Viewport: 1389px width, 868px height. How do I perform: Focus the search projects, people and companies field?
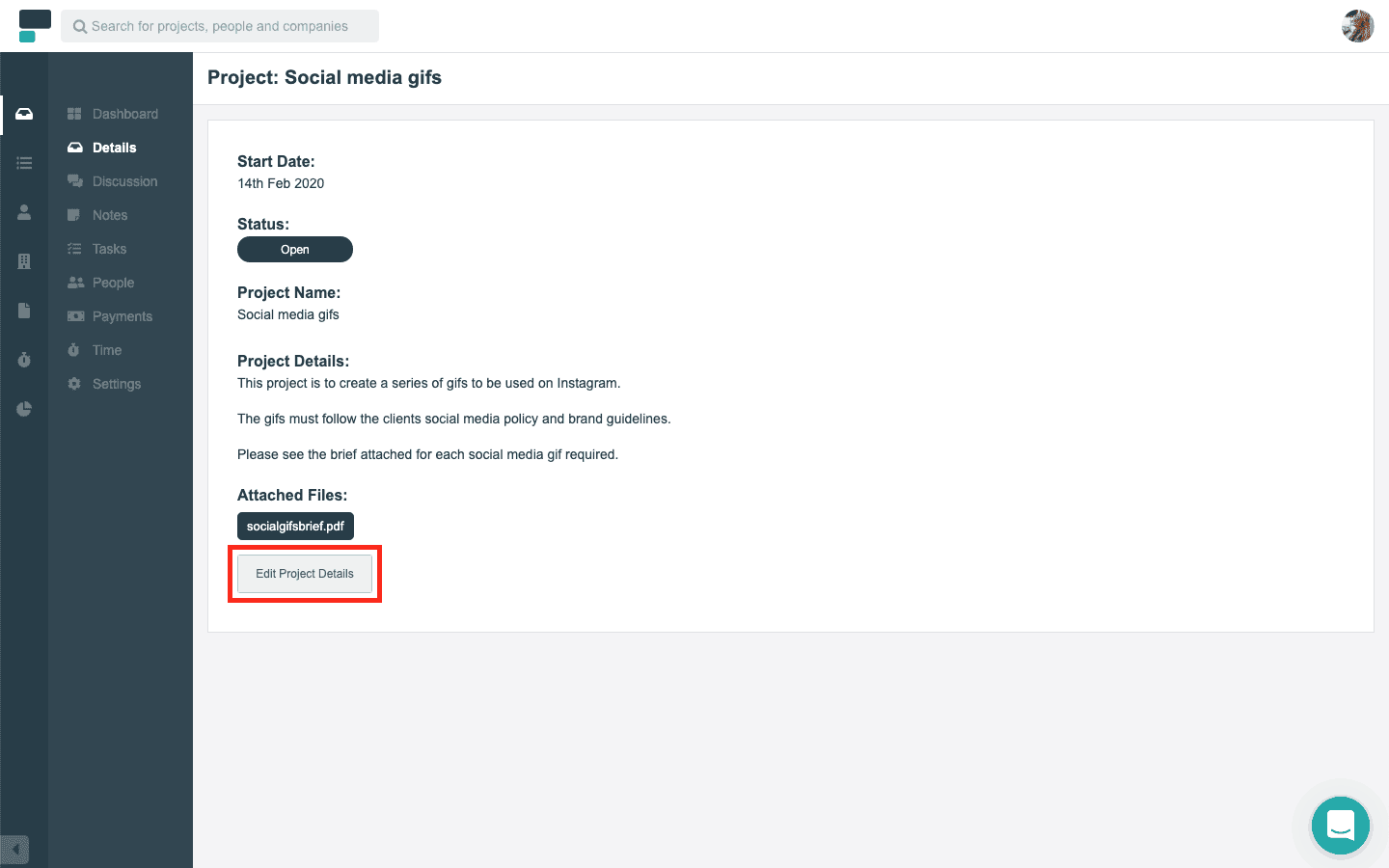tap(220, 26)
